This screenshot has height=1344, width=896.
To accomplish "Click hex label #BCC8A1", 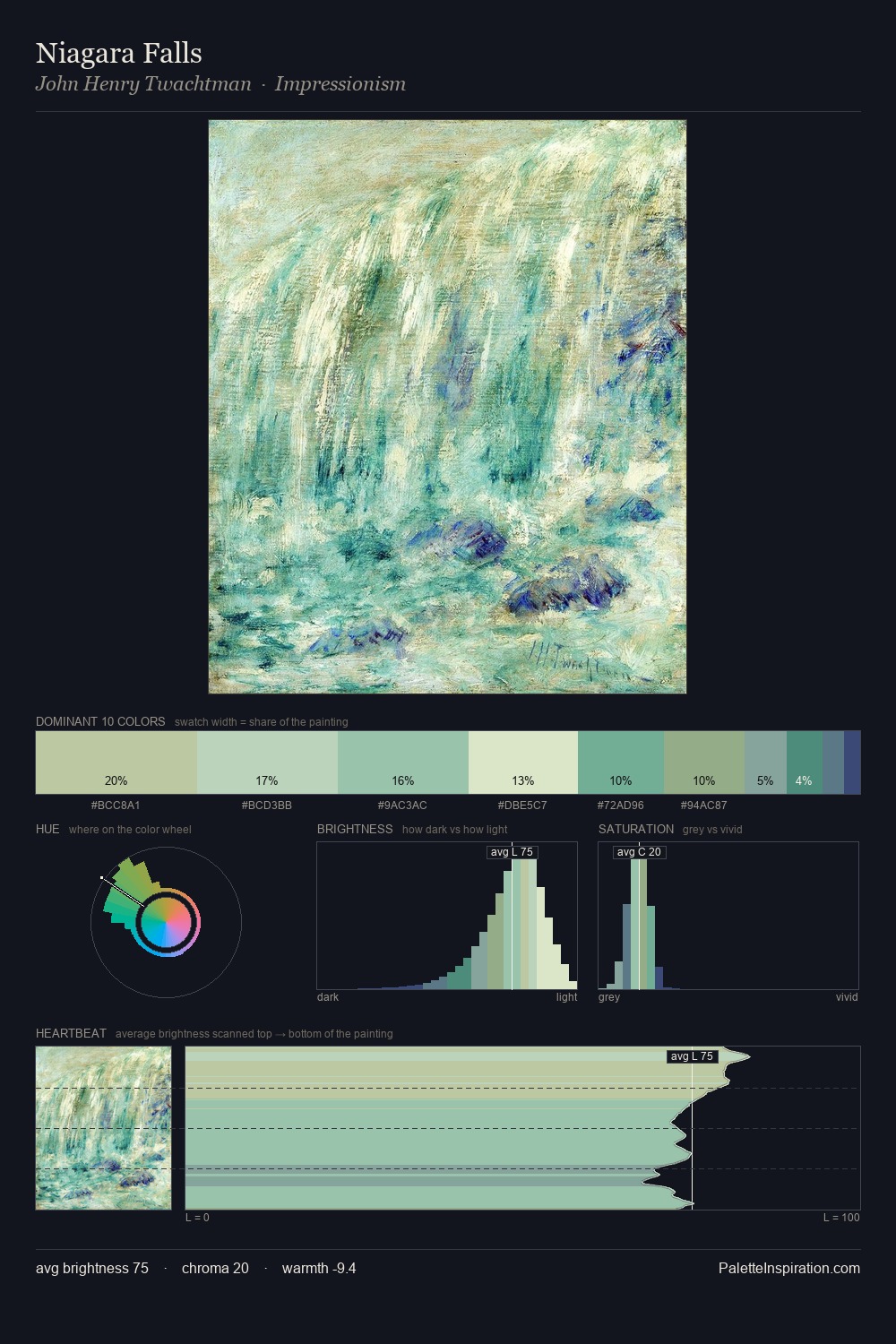I will click(x=116, y=806).
